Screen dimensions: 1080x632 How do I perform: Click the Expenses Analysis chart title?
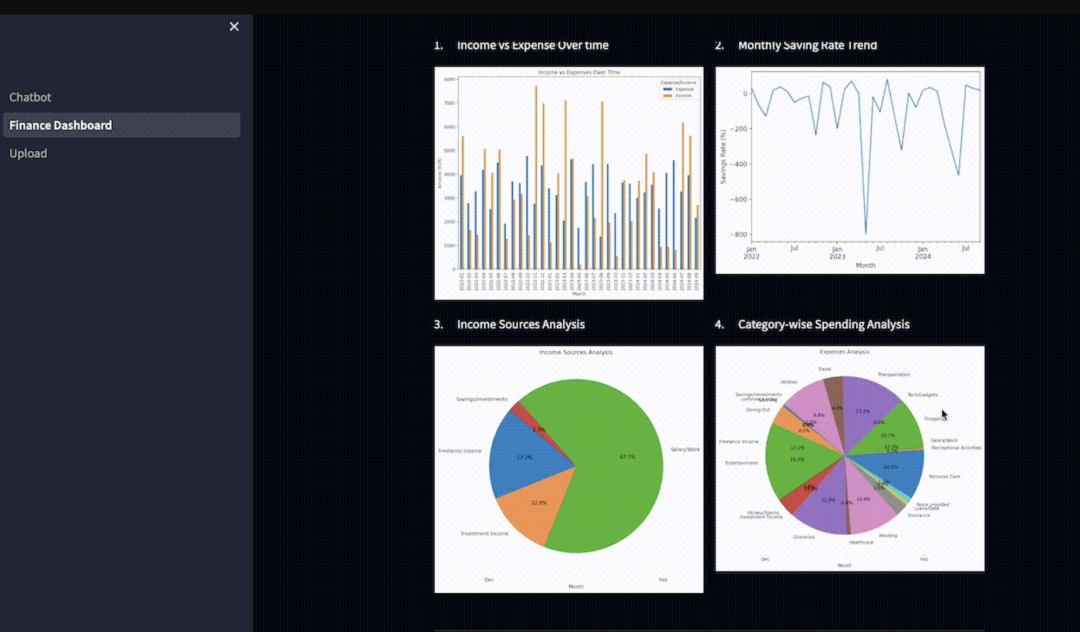(844, 352)
